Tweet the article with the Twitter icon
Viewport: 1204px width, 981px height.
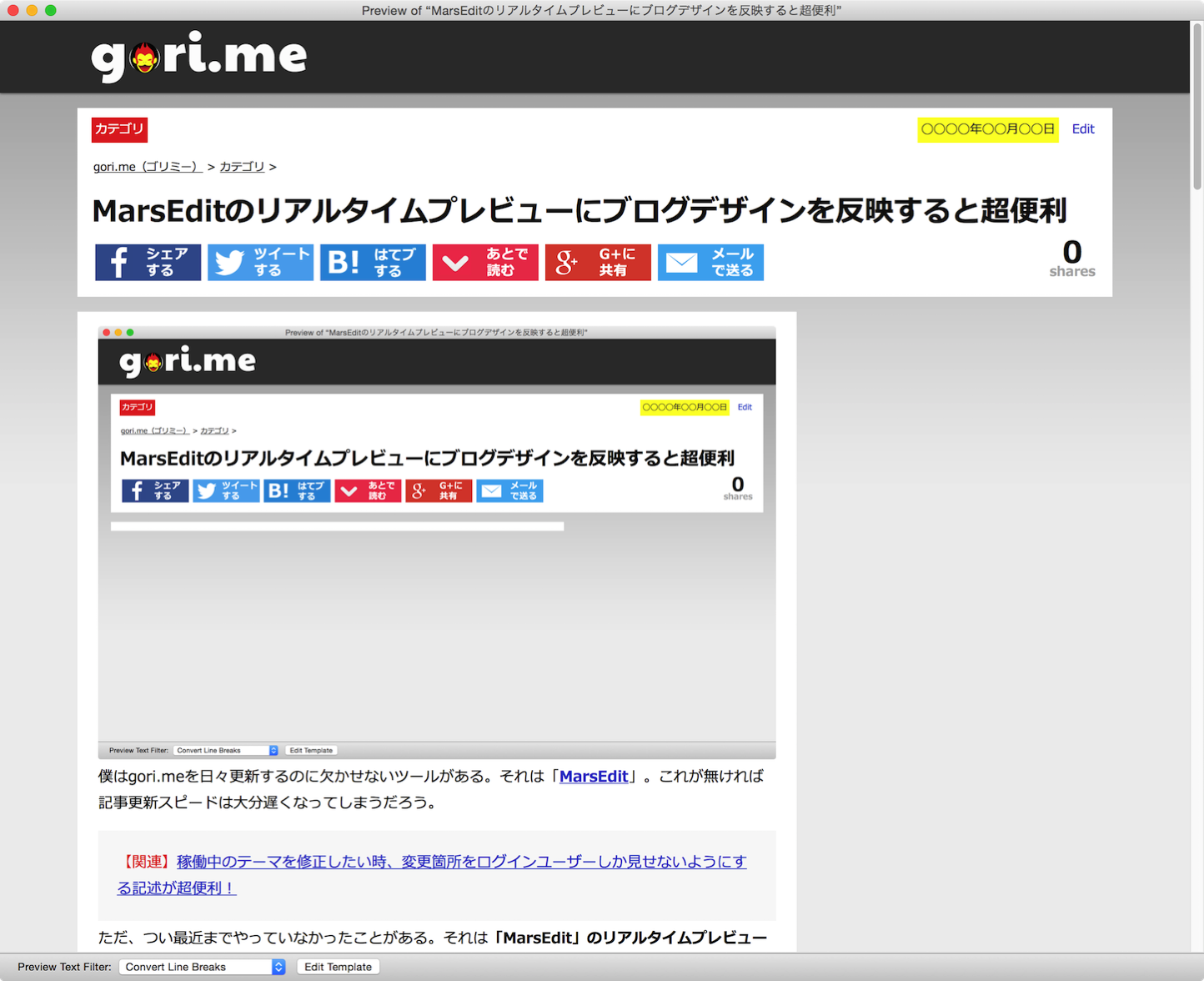tap(260, 262)
